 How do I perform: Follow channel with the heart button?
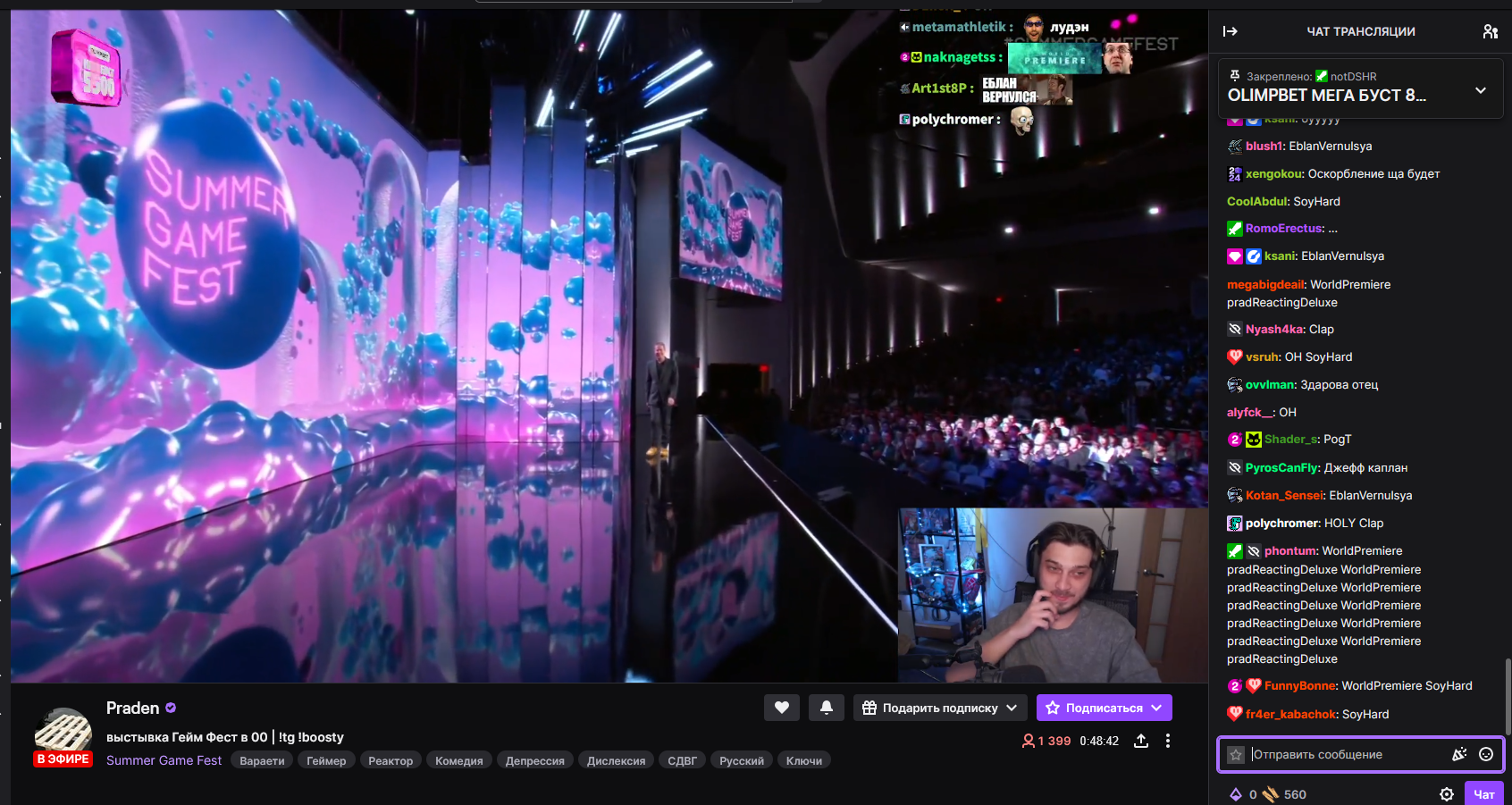[x=782, y=708]
